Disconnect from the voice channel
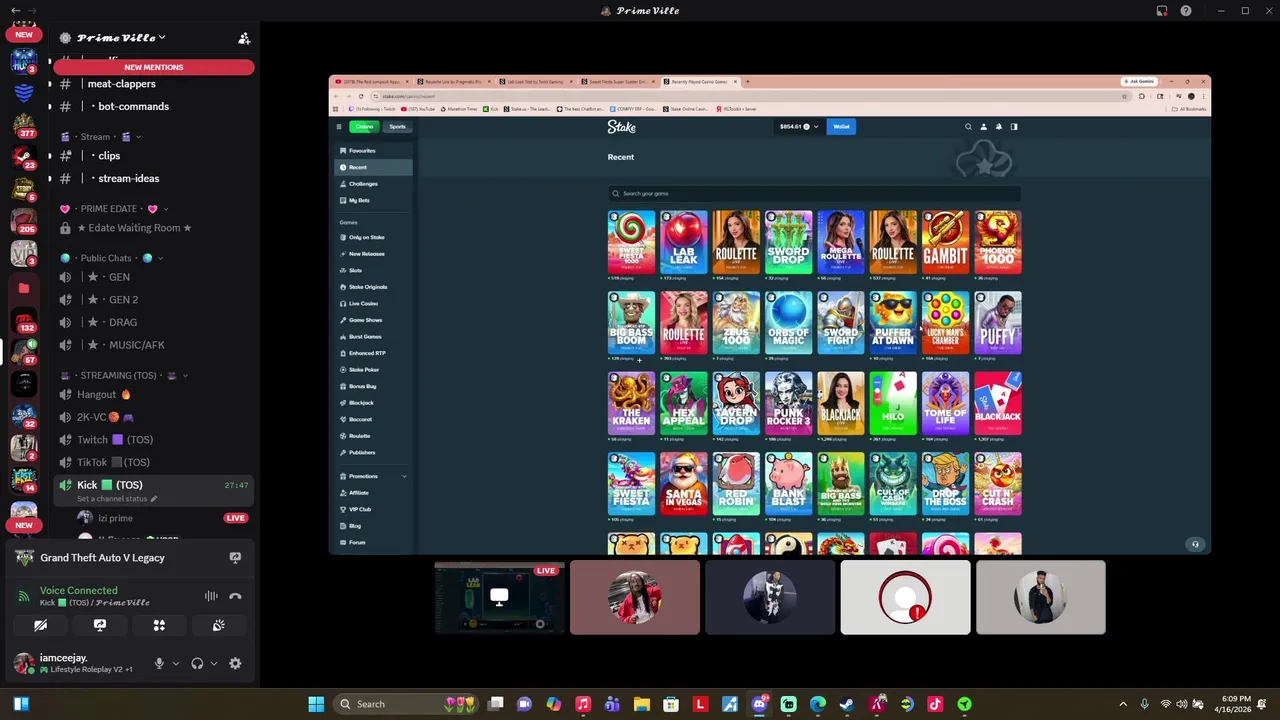Viewport: 1280px width, 720px height. tap(235, 596)
